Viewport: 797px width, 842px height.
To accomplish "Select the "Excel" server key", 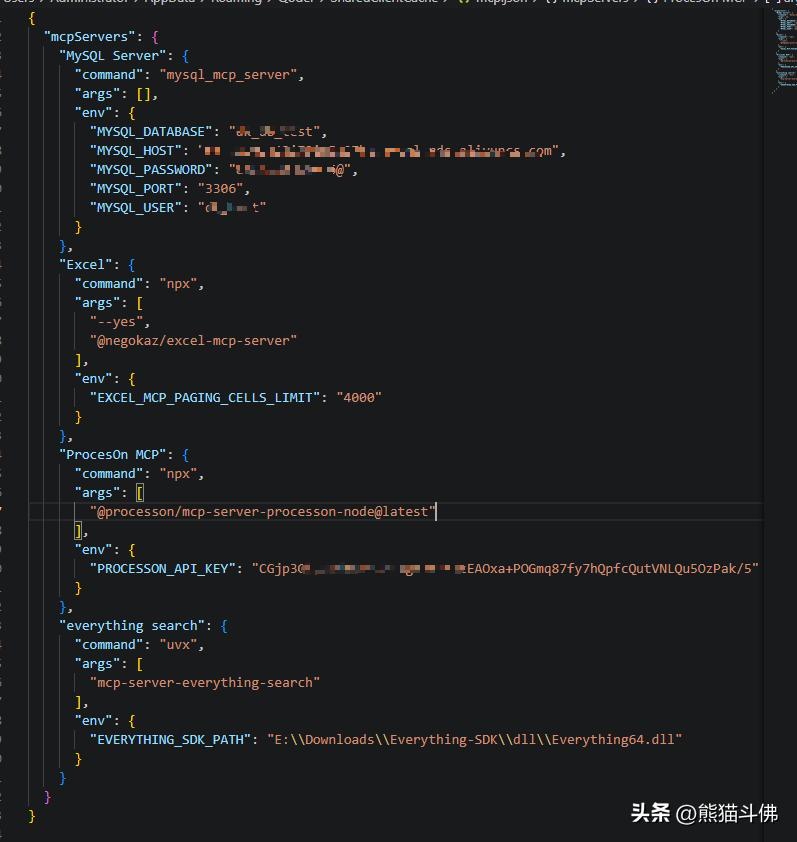I will tap(86, 264).
